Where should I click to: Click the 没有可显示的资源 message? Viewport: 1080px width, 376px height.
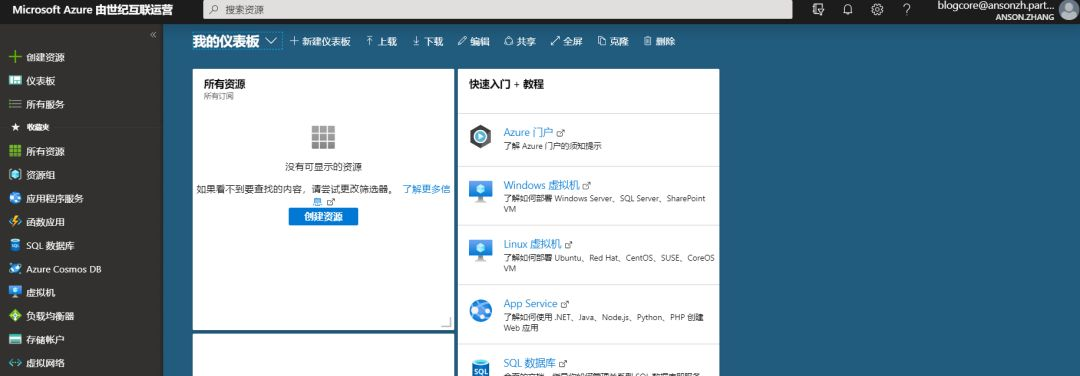pos(323,167)
